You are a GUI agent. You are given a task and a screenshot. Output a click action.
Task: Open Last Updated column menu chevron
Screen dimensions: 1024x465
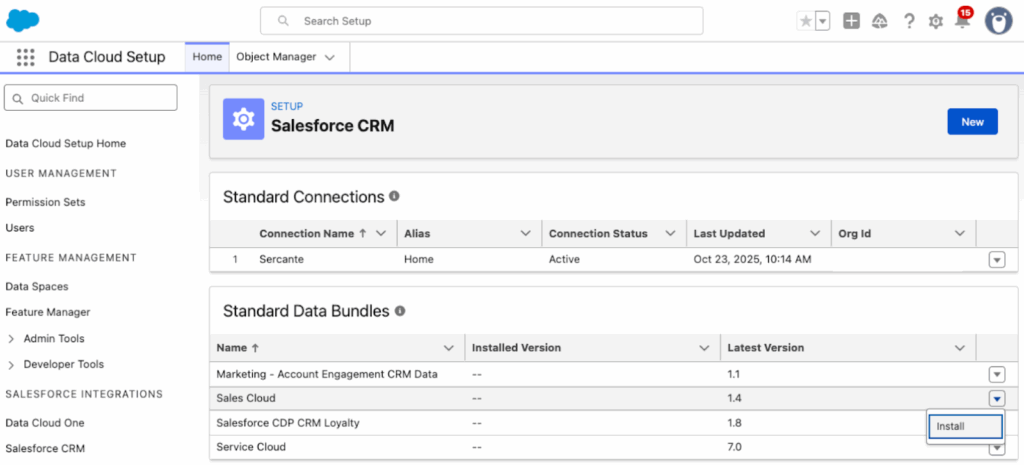tap(815, 234)
